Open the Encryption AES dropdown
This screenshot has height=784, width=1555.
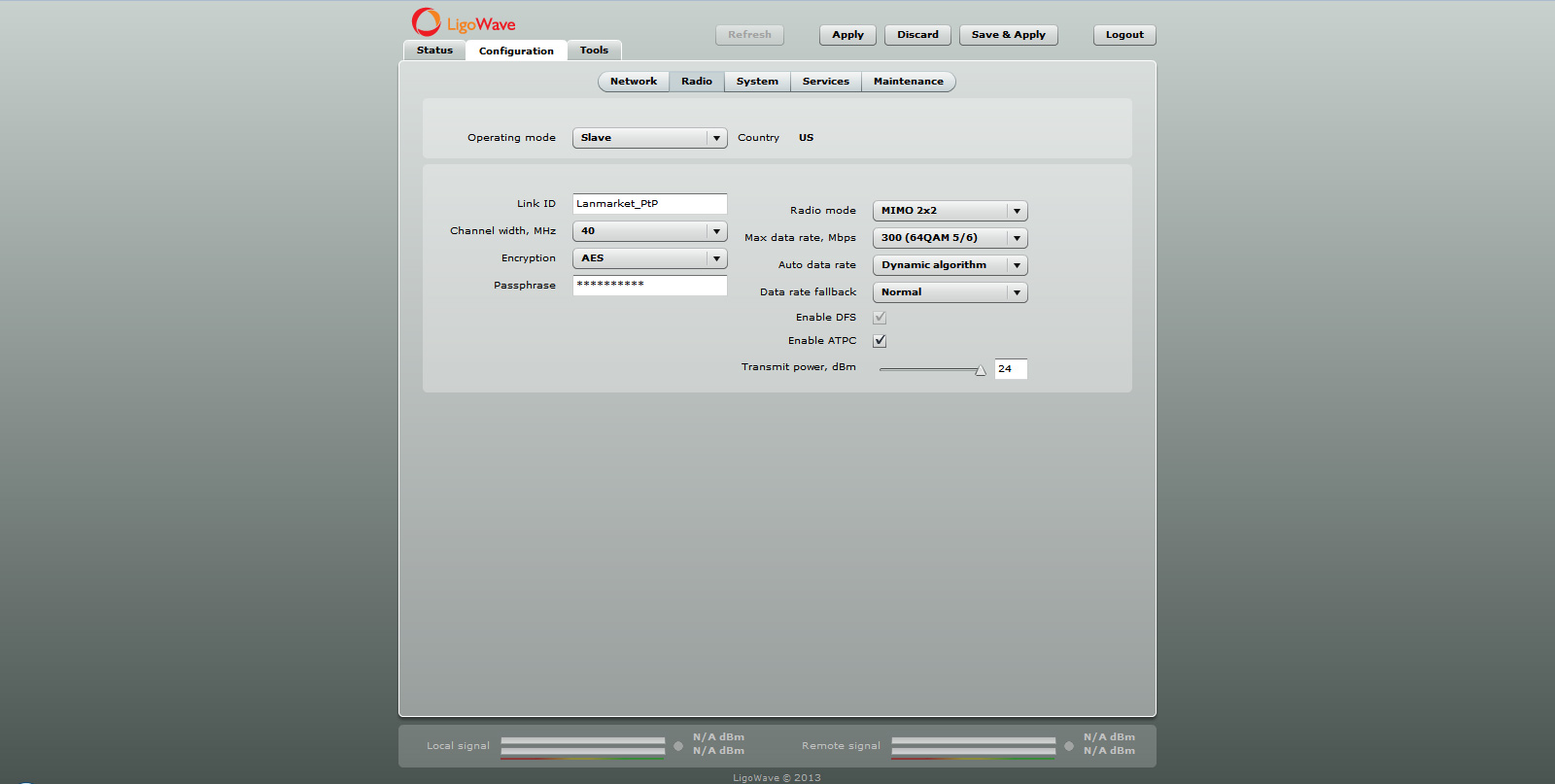[x=649, y=258]
